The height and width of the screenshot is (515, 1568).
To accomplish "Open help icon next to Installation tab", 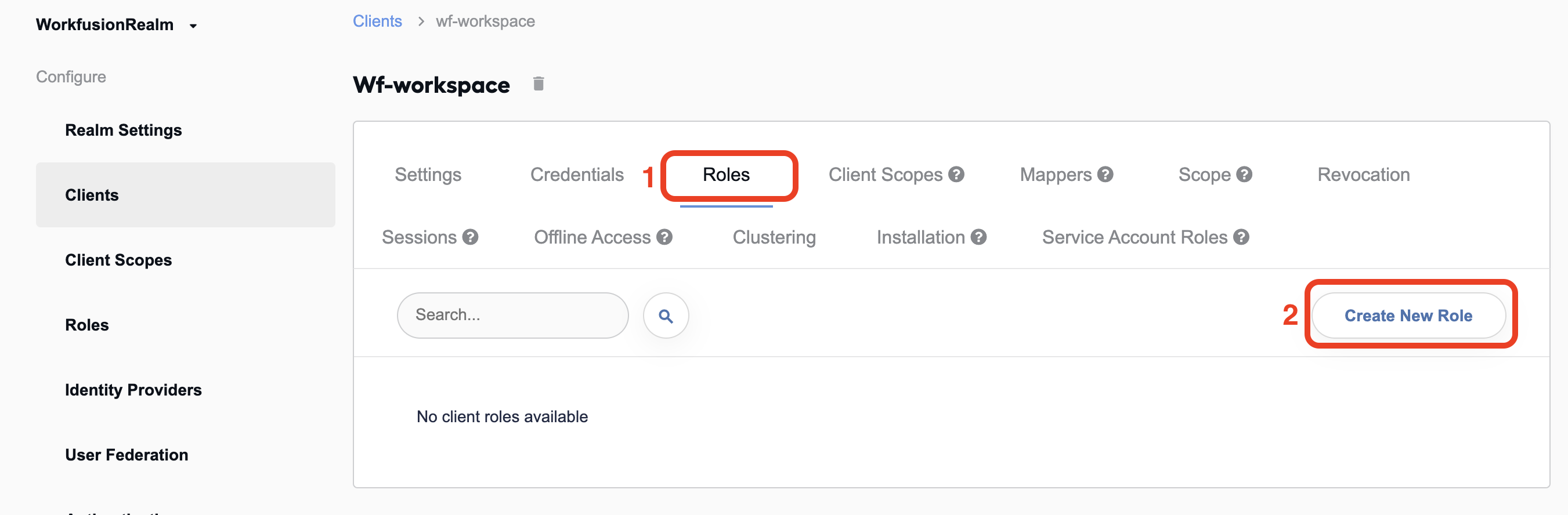I will click(978, 237).
